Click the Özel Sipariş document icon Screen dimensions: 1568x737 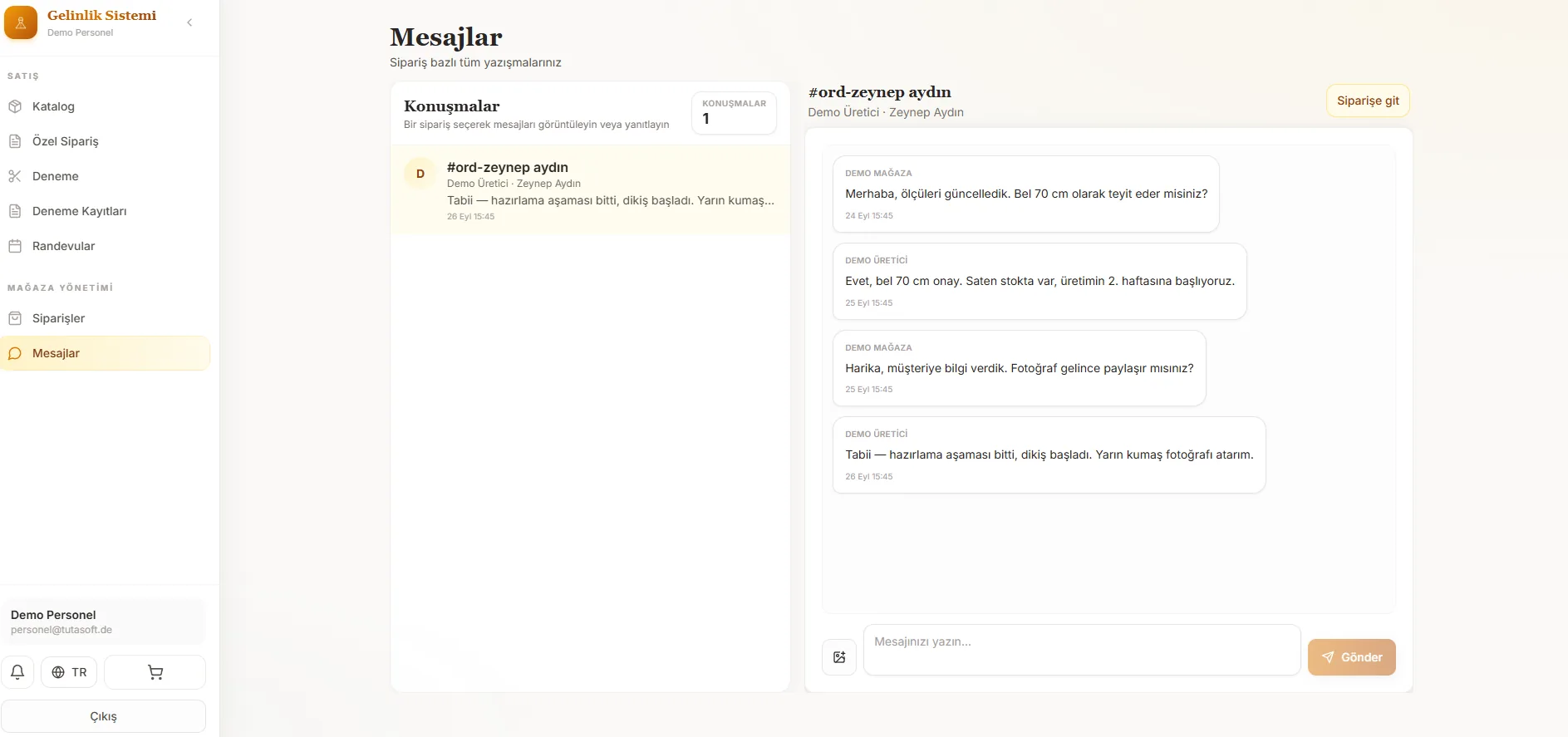[15, 141]
